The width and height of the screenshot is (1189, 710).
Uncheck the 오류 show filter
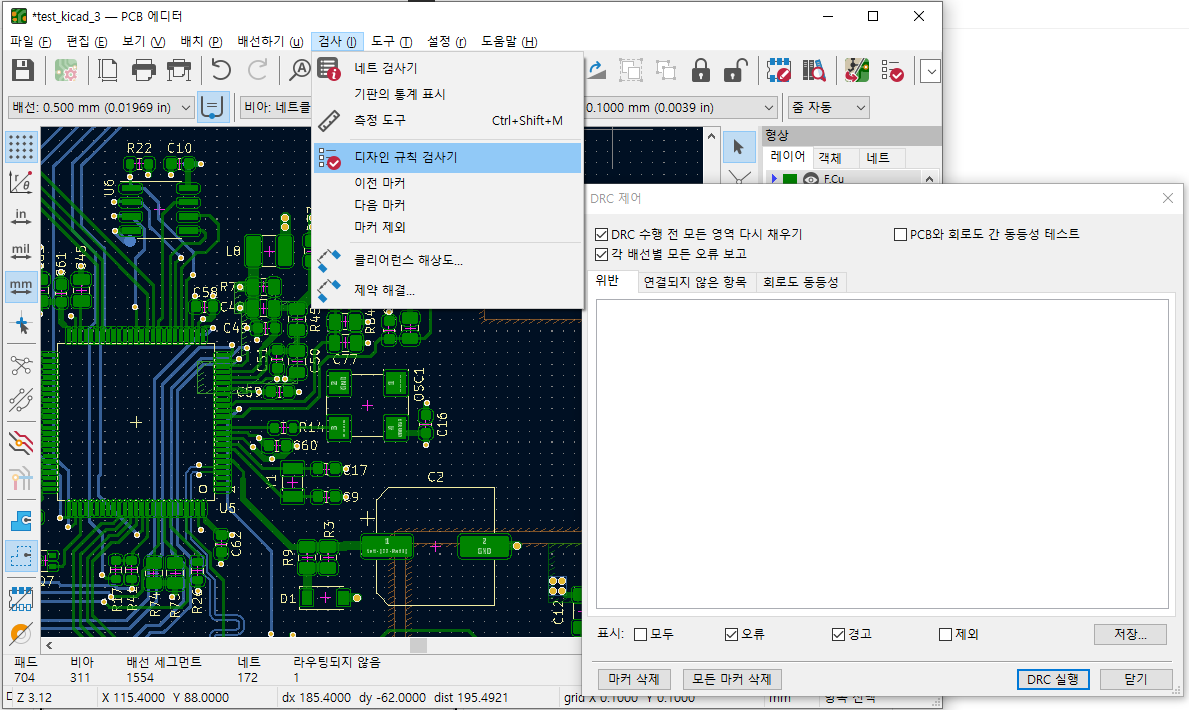pos(732,634)
